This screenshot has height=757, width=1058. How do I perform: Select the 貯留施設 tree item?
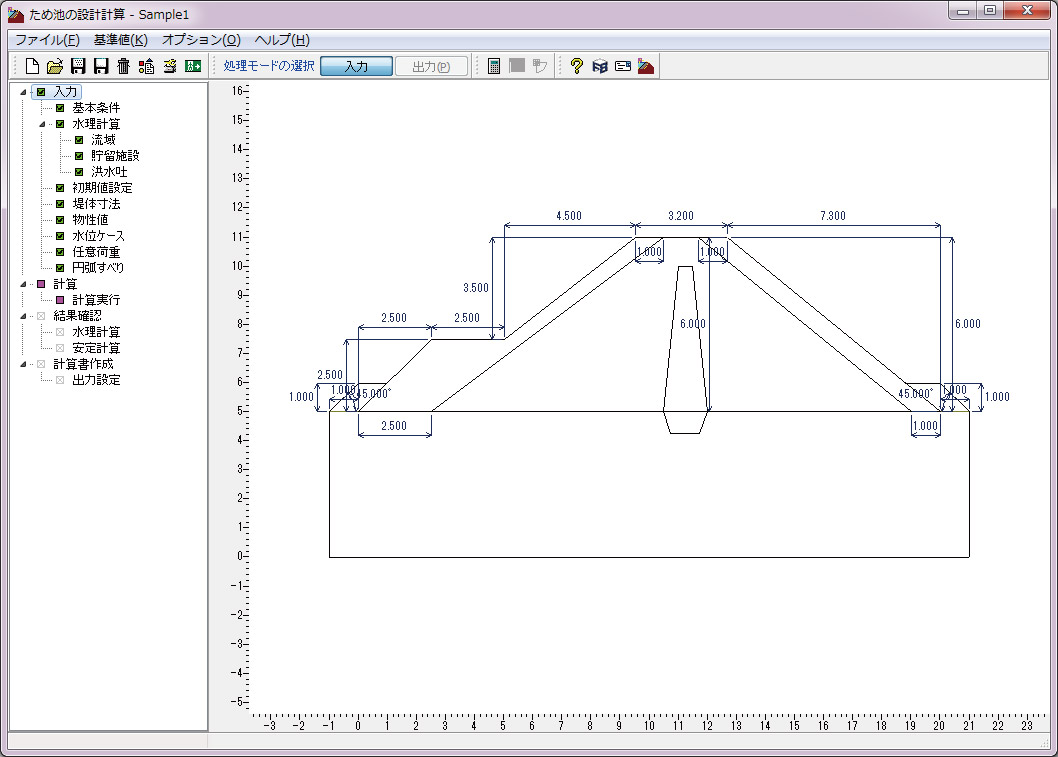(115, 156)
